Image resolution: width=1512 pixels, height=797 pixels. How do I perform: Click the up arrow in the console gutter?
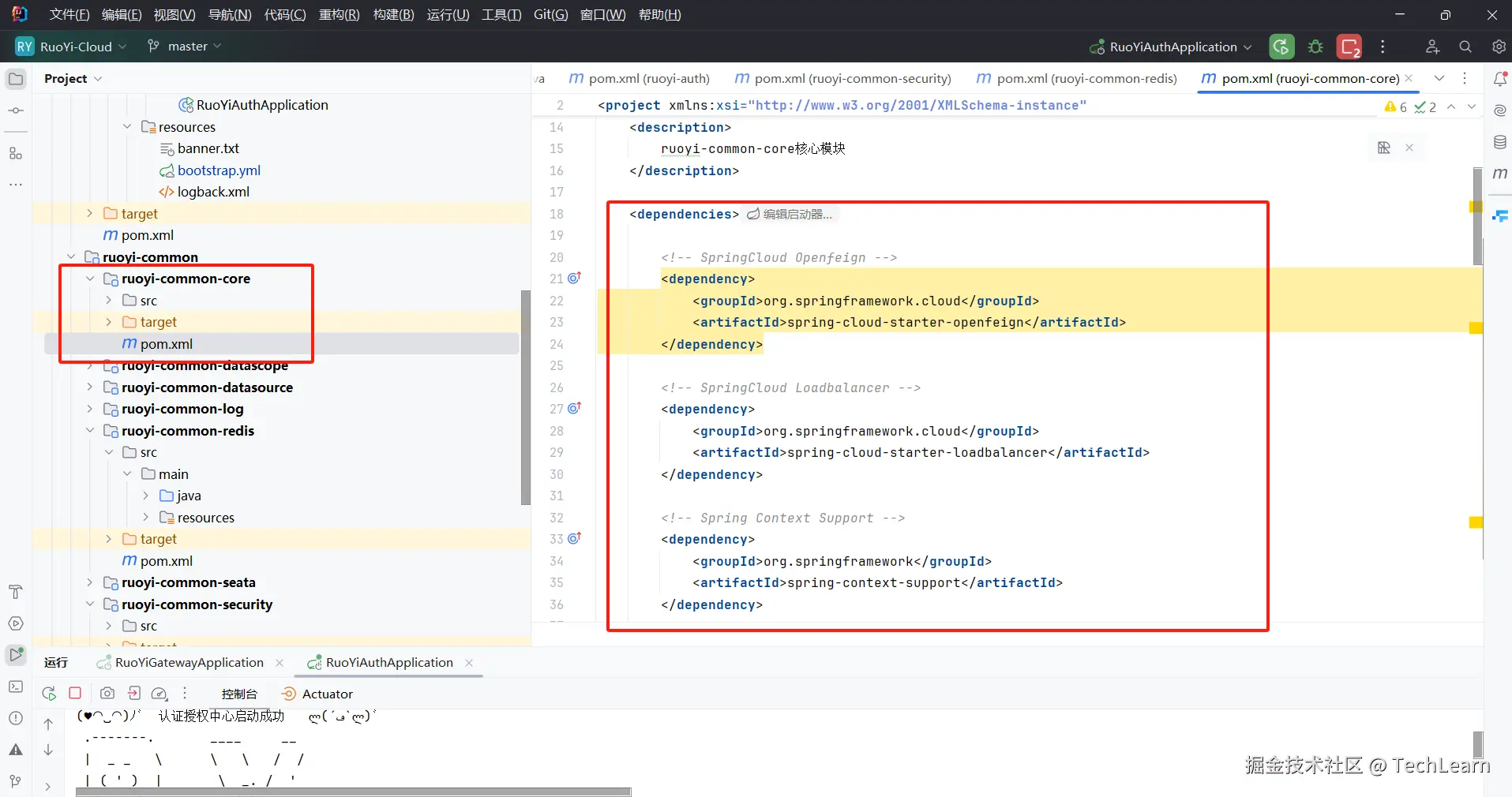tap(48, 724)
